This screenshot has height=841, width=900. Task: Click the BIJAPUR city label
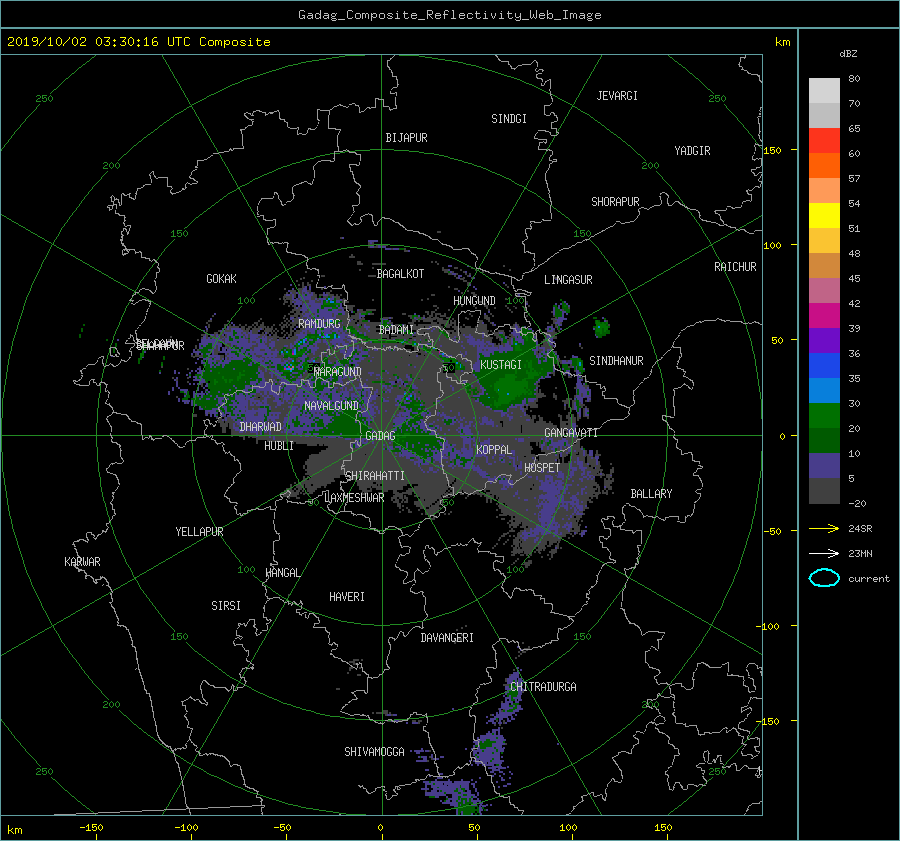(x=406, y=138)
